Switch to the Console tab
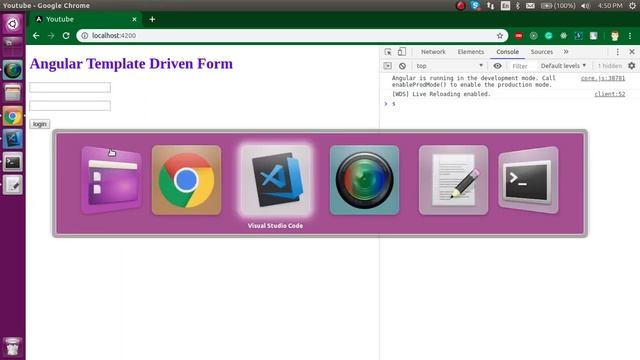The image size is (640, 360). pos(507,52)
